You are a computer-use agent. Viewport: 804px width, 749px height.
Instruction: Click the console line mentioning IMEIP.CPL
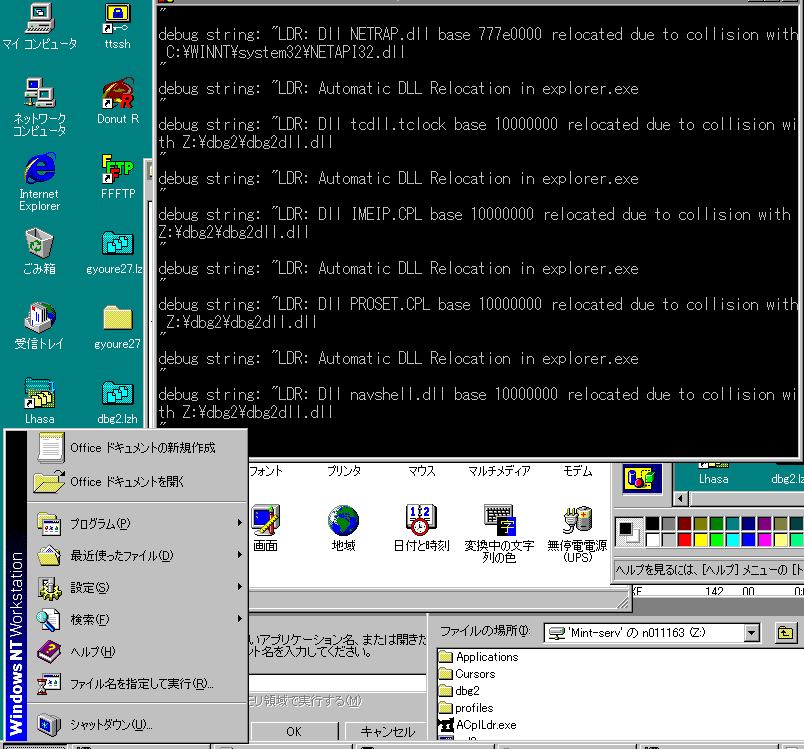[475, 214]
